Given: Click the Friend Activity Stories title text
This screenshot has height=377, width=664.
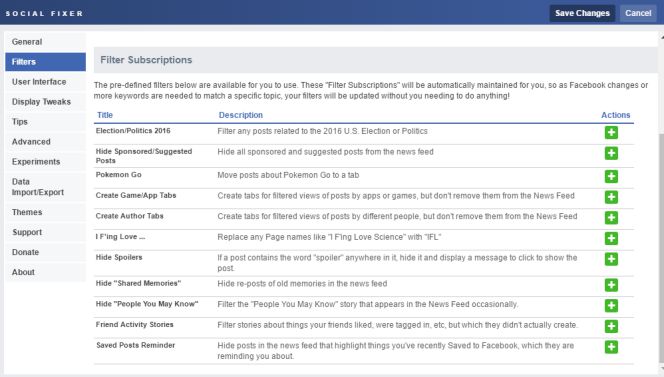Looking at the screenshot, I should pyautogui.click(x=135, y=324).
